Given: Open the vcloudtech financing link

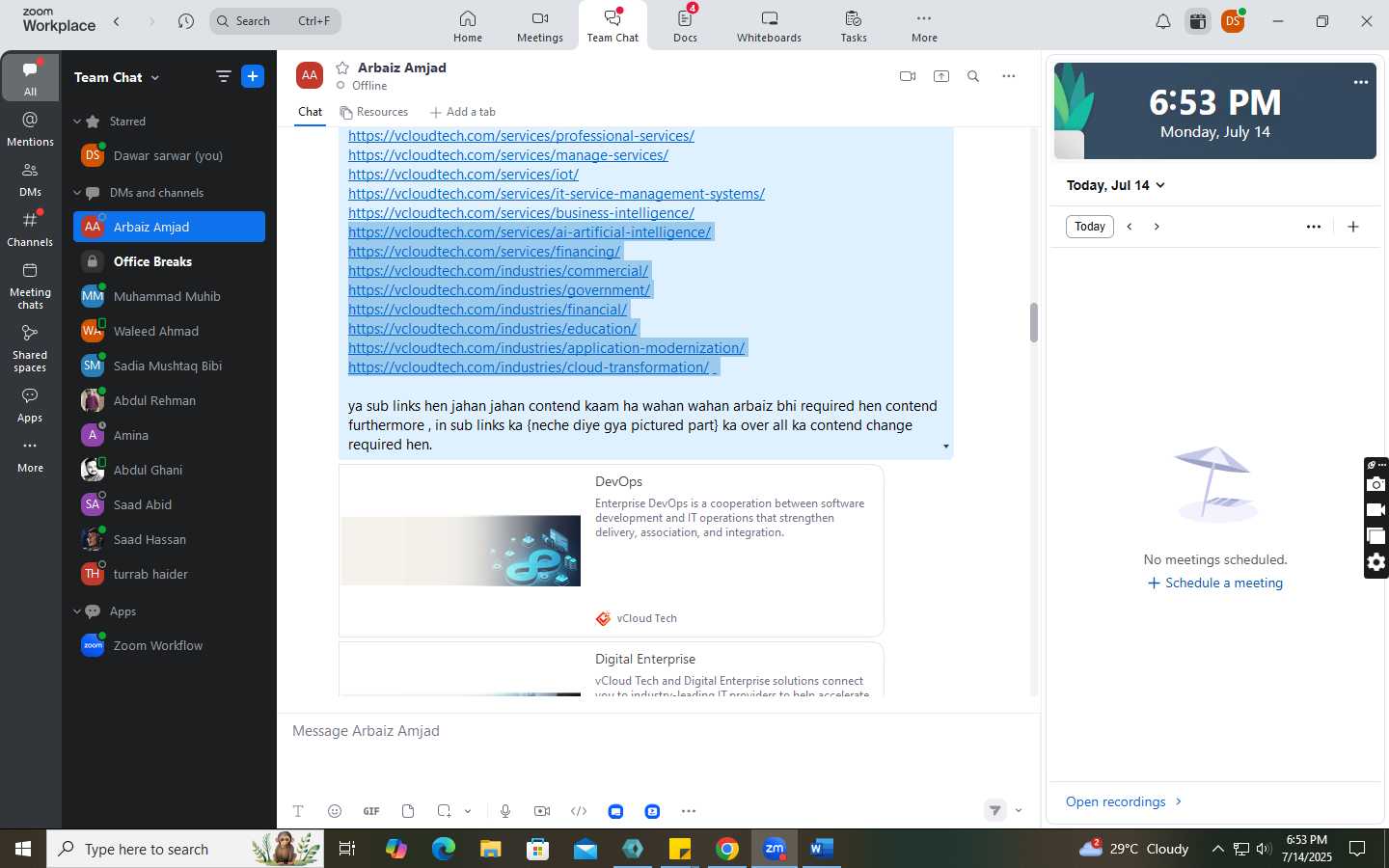Looking at the screenshot, I should pyautogui.click(x=484, y=252).
